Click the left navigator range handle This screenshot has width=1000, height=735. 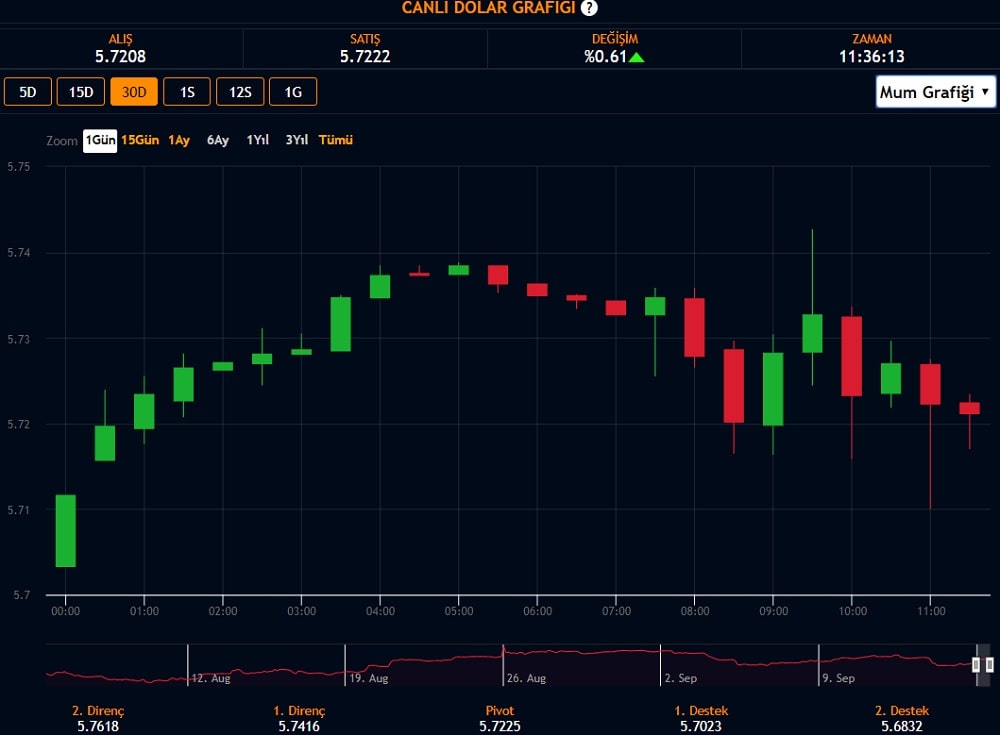click(976, 665)
